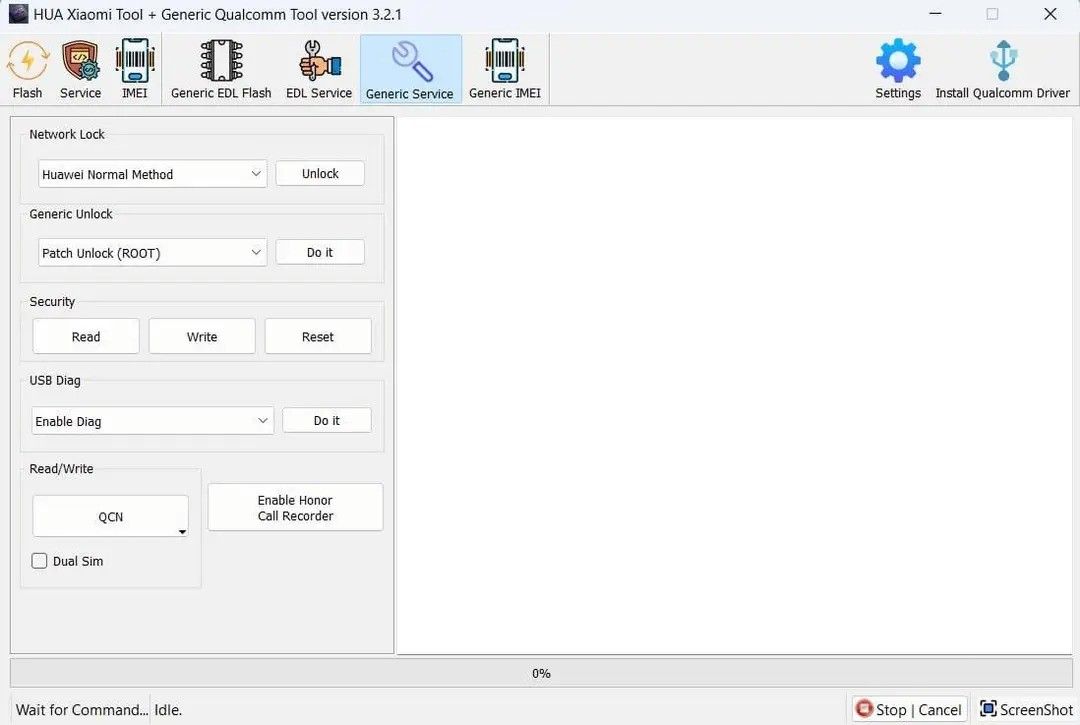The height and width of the screenshot is (725, 1080).
Task: Click Enable Honor Call Recorder
Action: (x=295, y=507)
